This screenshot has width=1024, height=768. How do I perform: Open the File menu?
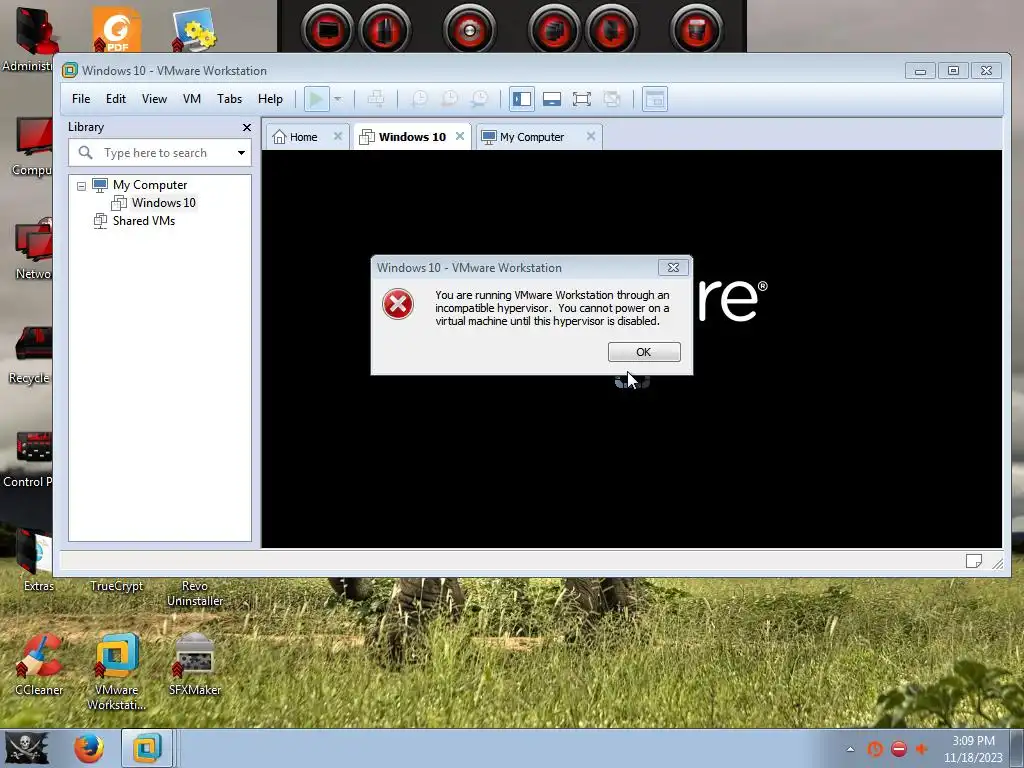[81, 99]
